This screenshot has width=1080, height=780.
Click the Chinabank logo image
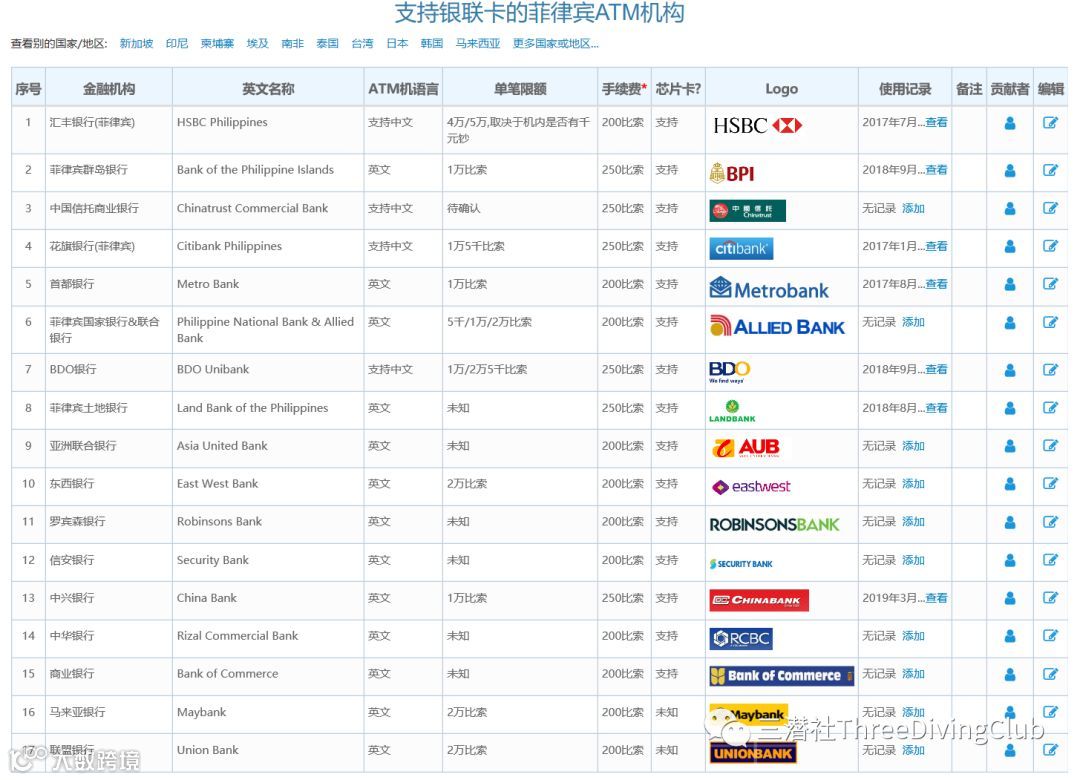pos(759,600)
